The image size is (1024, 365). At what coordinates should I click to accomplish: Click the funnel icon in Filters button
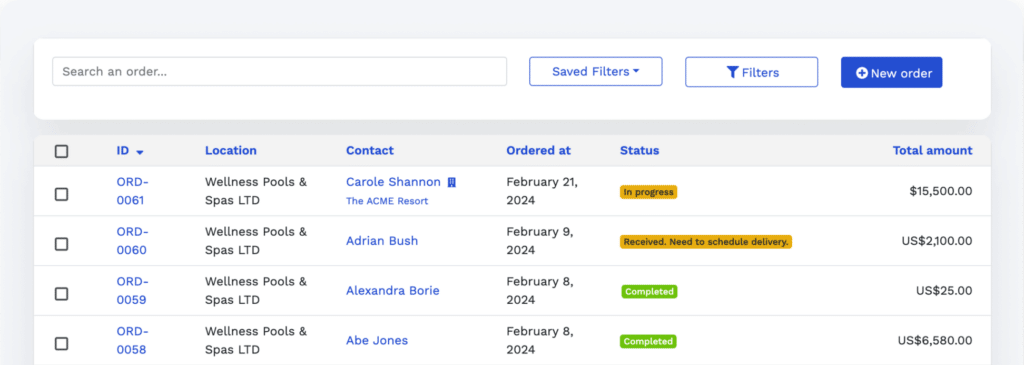click(x=732, y=72)
